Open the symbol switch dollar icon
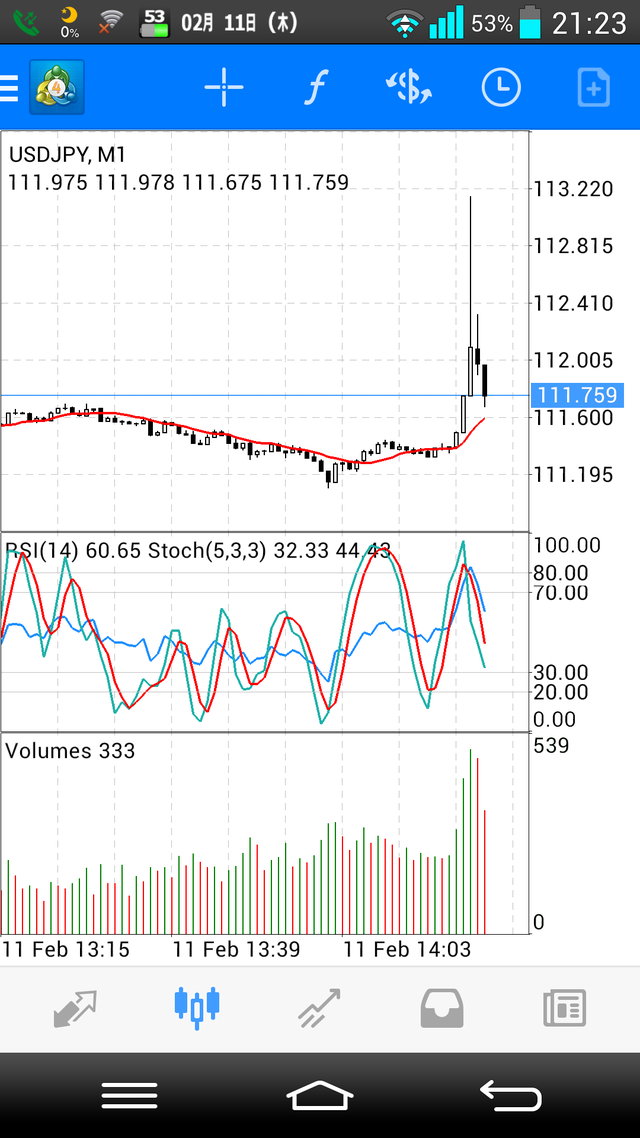The height and width of the screenshot is (1138, 640). [409, 87]
